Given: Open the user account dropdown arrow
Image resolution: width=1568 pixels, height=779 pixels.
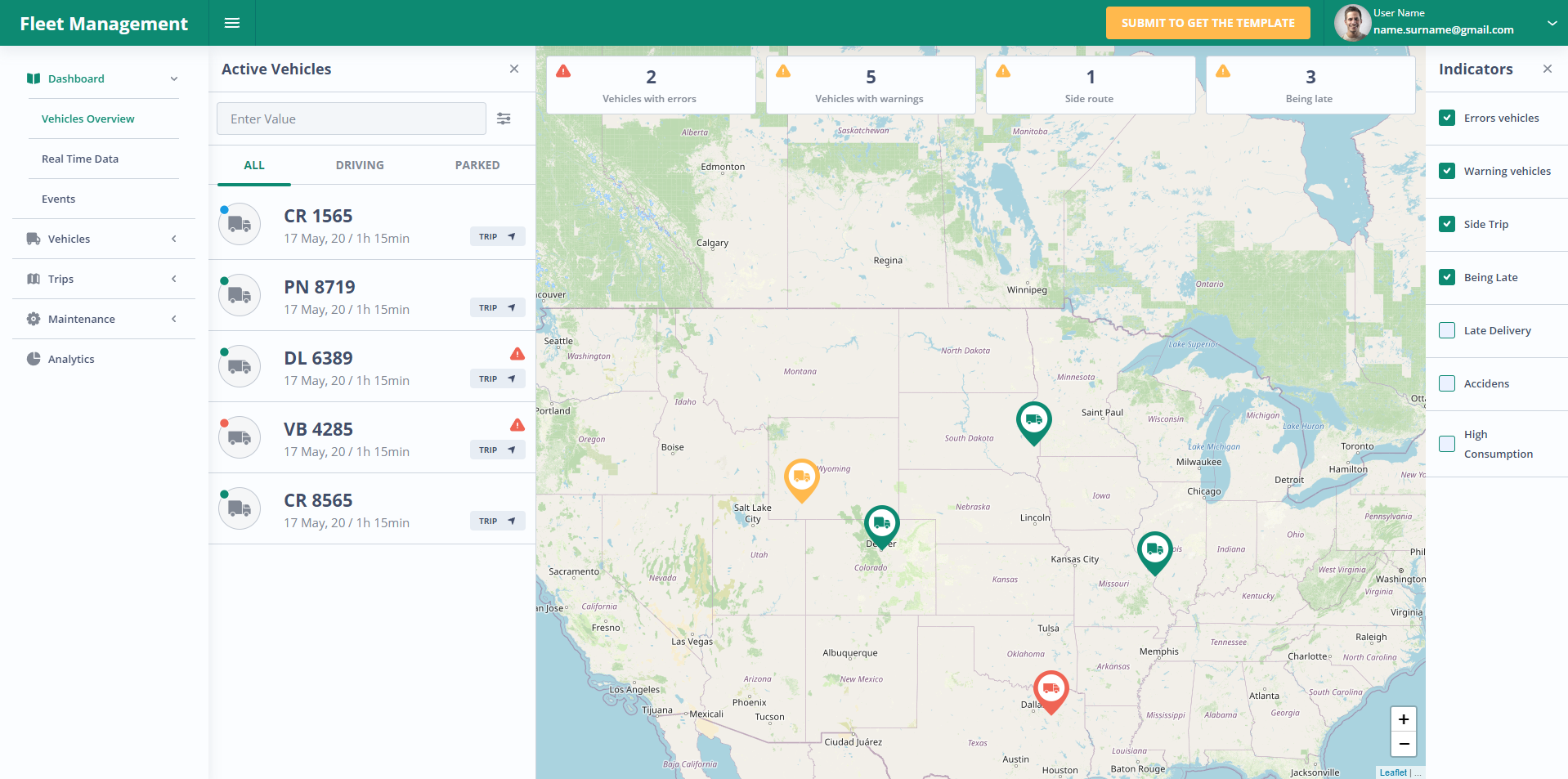Looking at the screenshot, I should pos(1552,23).
